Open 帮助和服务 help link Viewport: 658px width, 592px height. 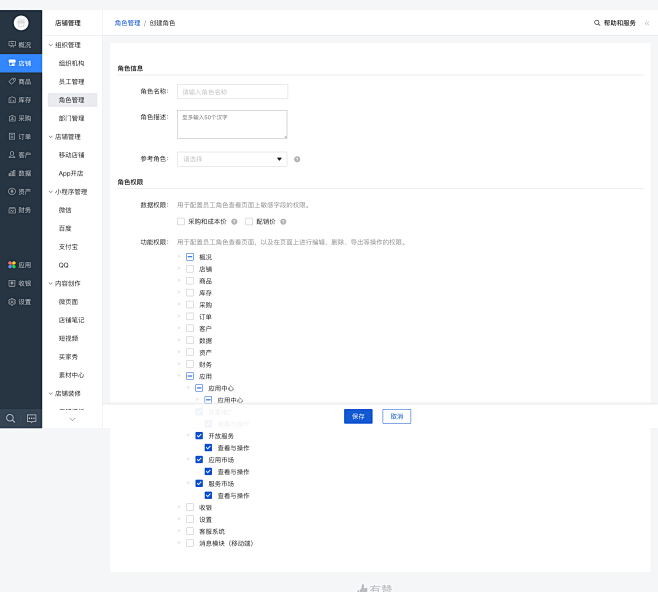point(620,23)
